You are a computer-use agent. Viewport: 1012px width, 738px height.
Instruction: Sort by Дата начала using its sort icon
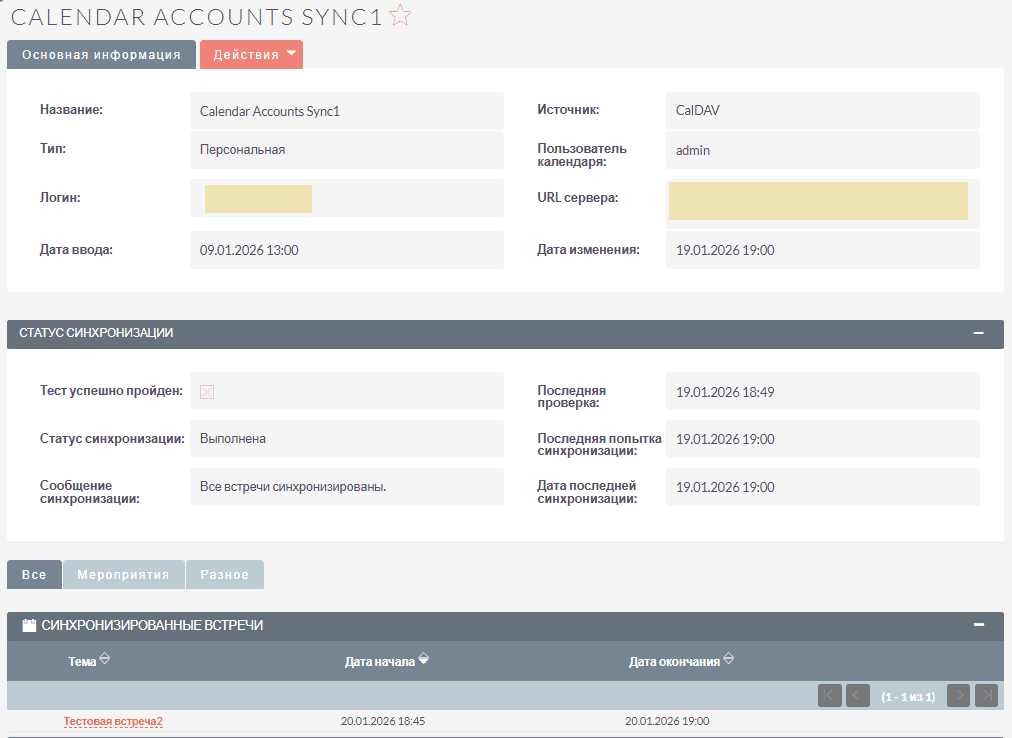click(424, 659)
